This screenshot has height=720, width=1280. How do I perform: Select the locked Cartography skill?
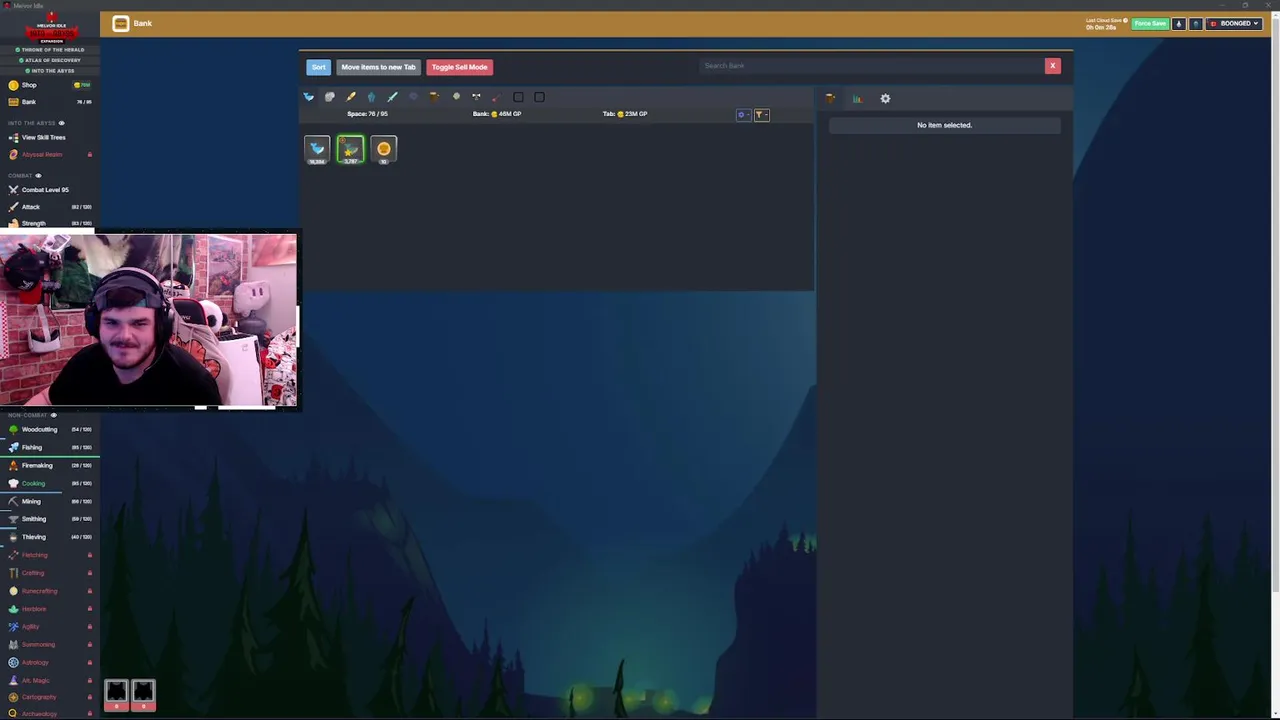[48, 697]
